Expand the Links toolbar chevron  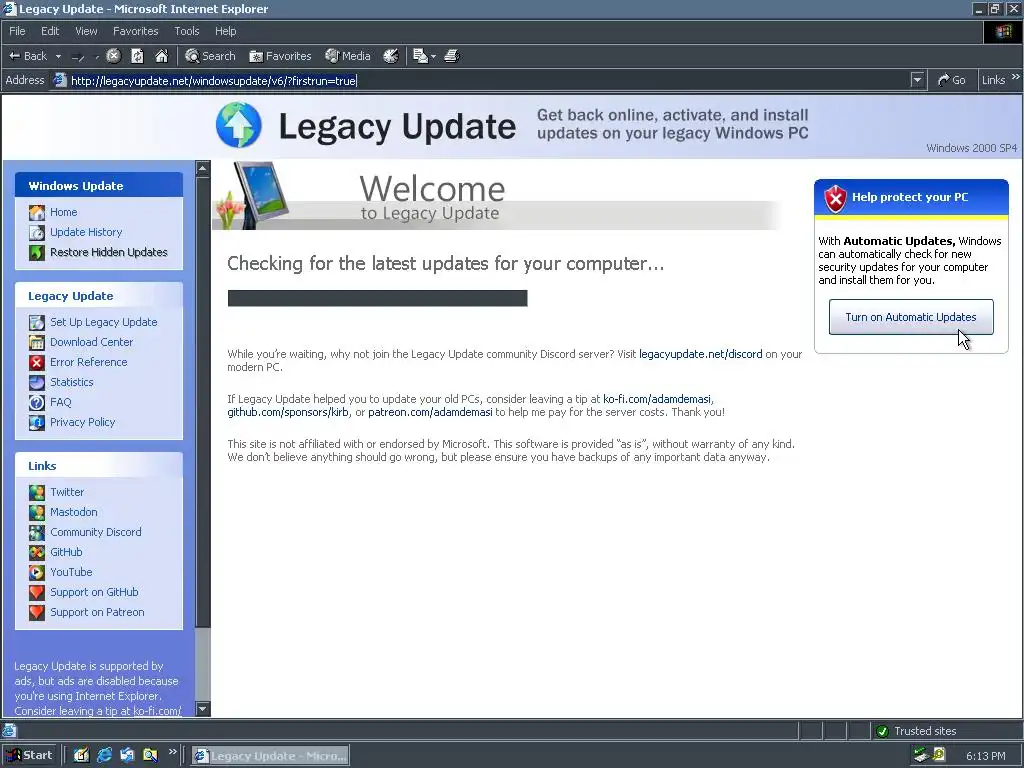point(1016,77)
